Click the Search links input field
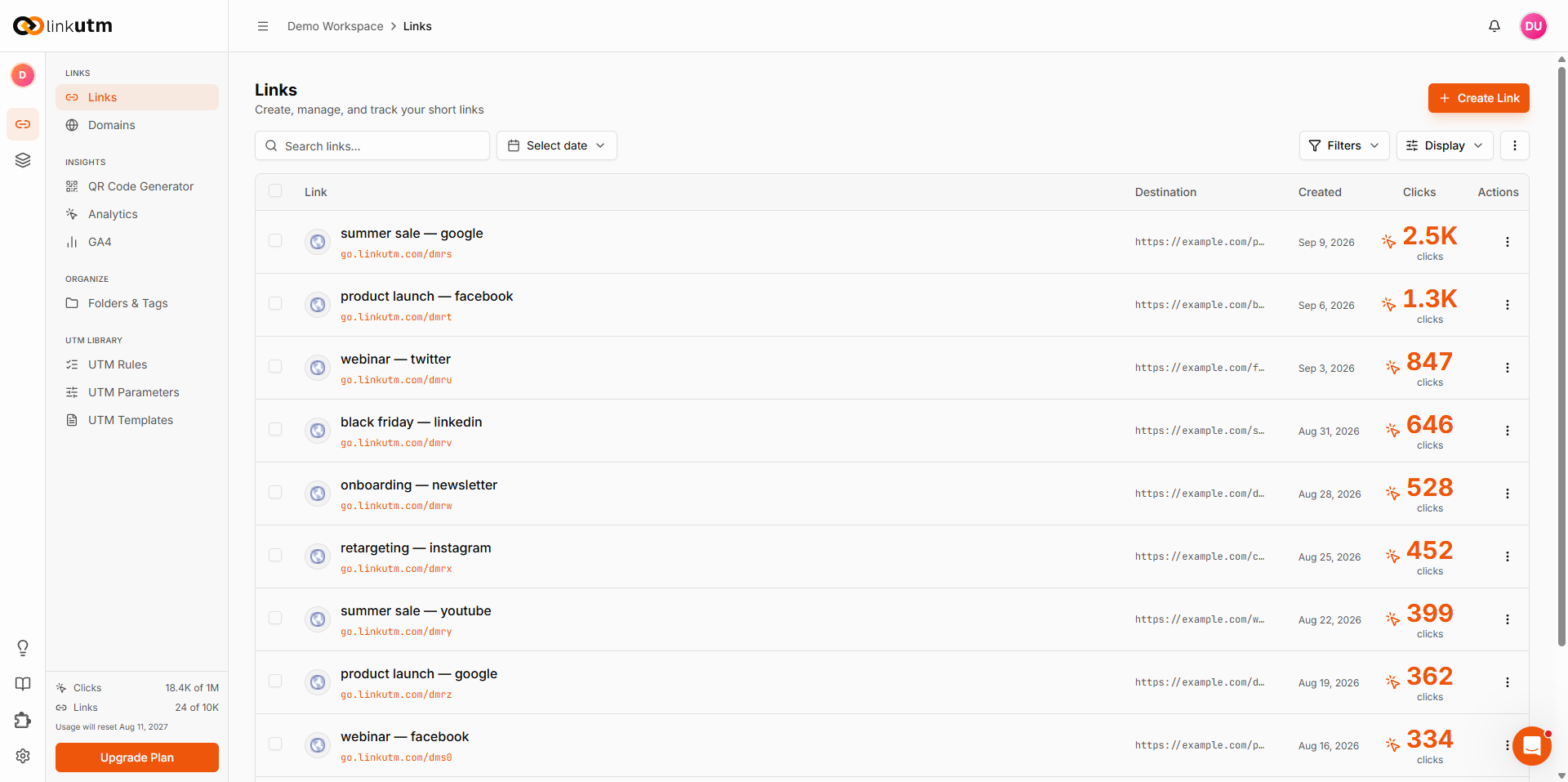1568x782 pixels. 372,145
